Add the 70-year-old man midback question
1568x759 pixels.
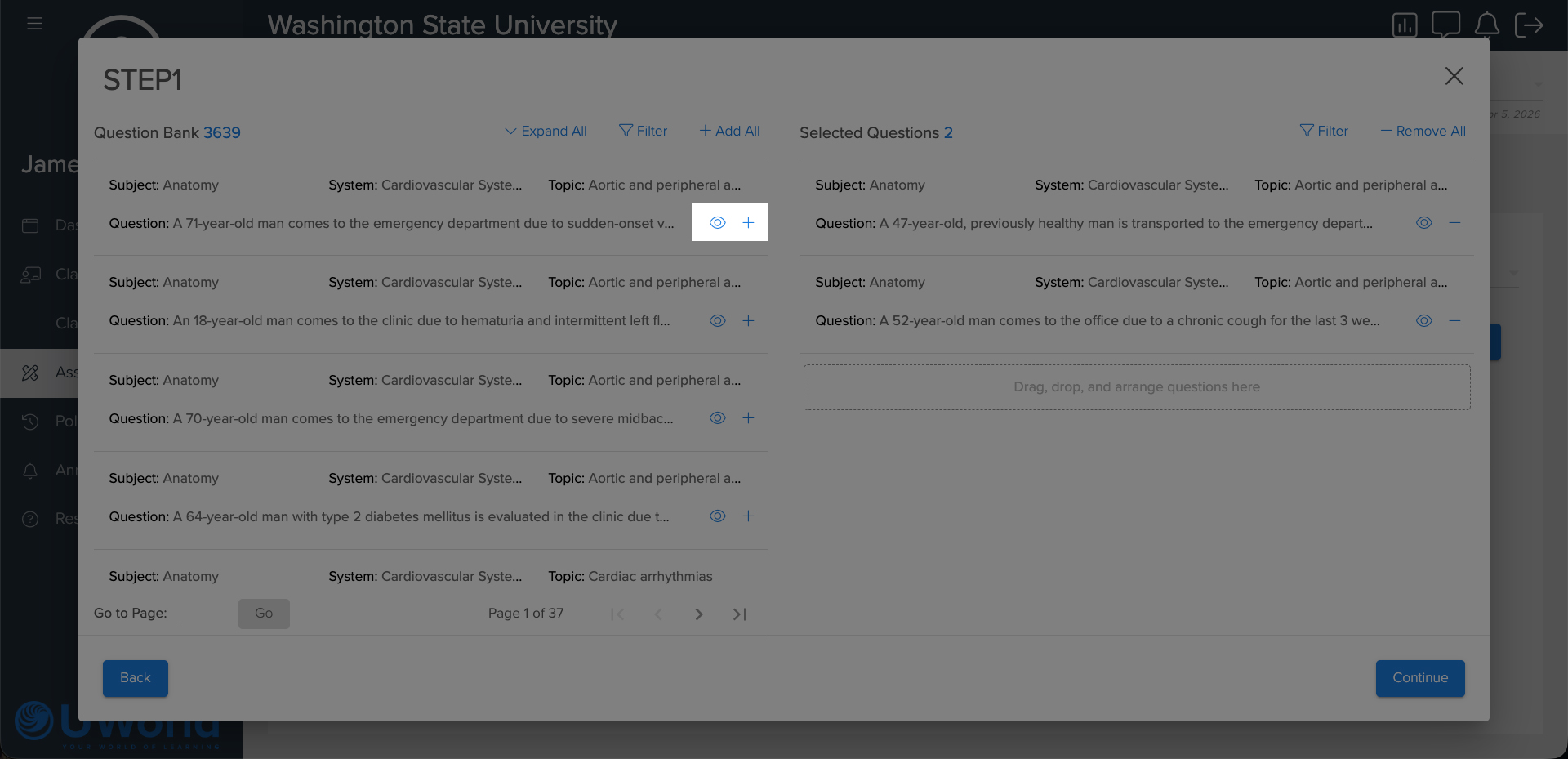click(x=748, y=418)
